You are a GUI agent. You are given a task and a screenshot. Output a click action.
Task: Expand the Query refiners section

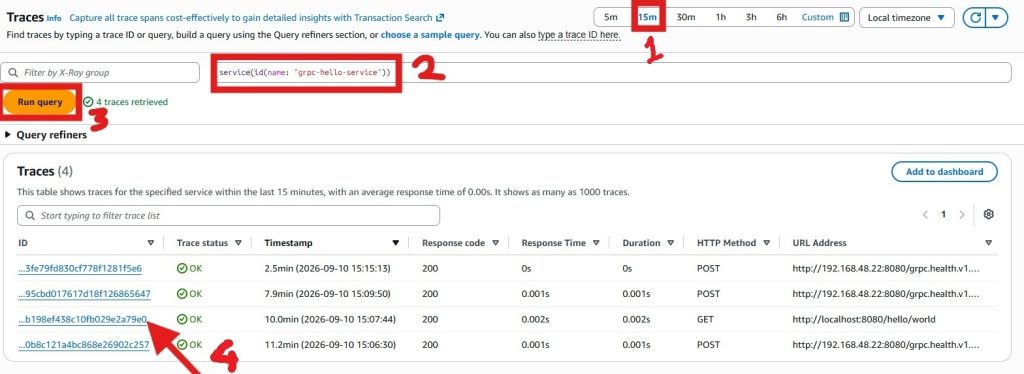pyautogui.click(x=46, y=135)
